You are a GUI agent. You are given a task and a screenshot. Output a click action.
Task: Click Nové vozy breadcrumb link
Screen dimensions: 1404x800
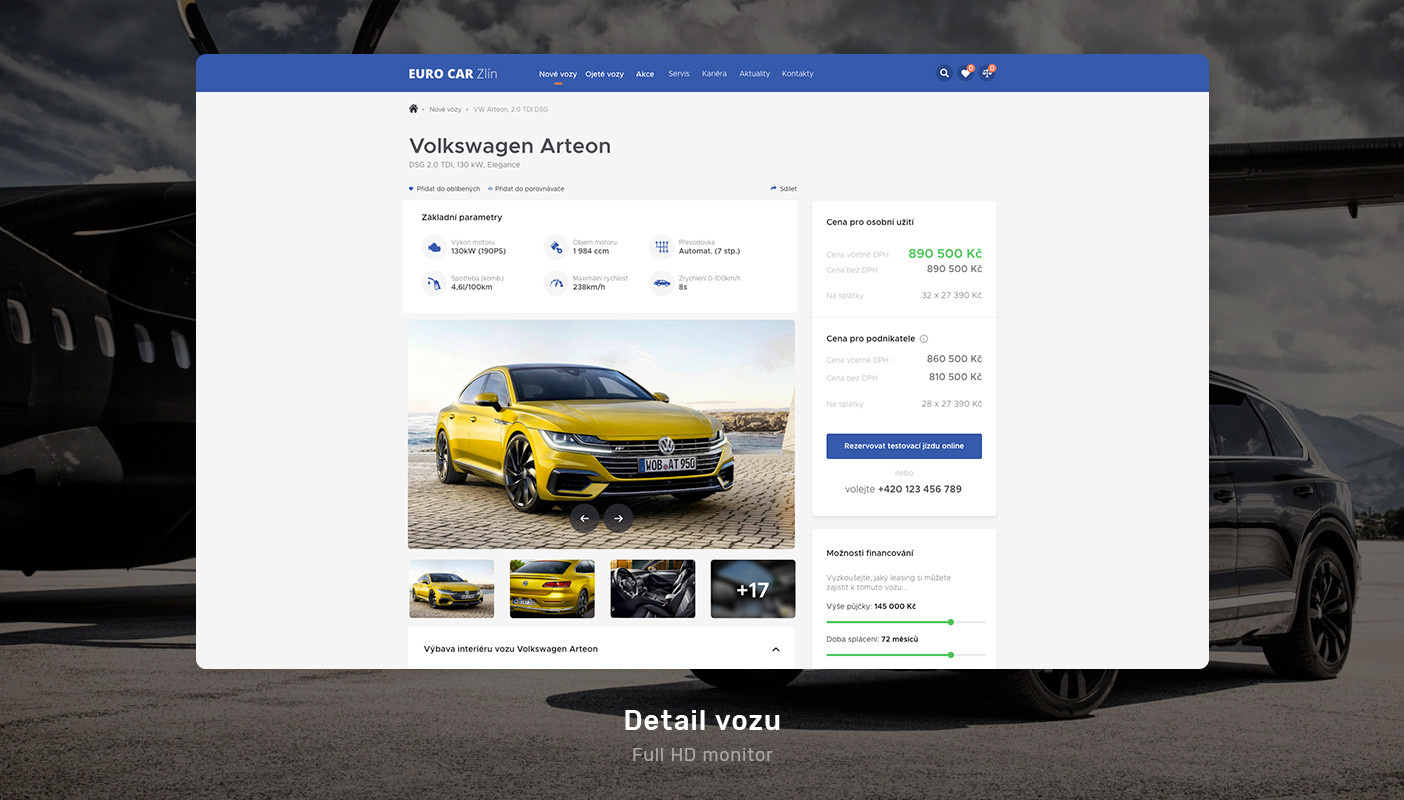446,109
